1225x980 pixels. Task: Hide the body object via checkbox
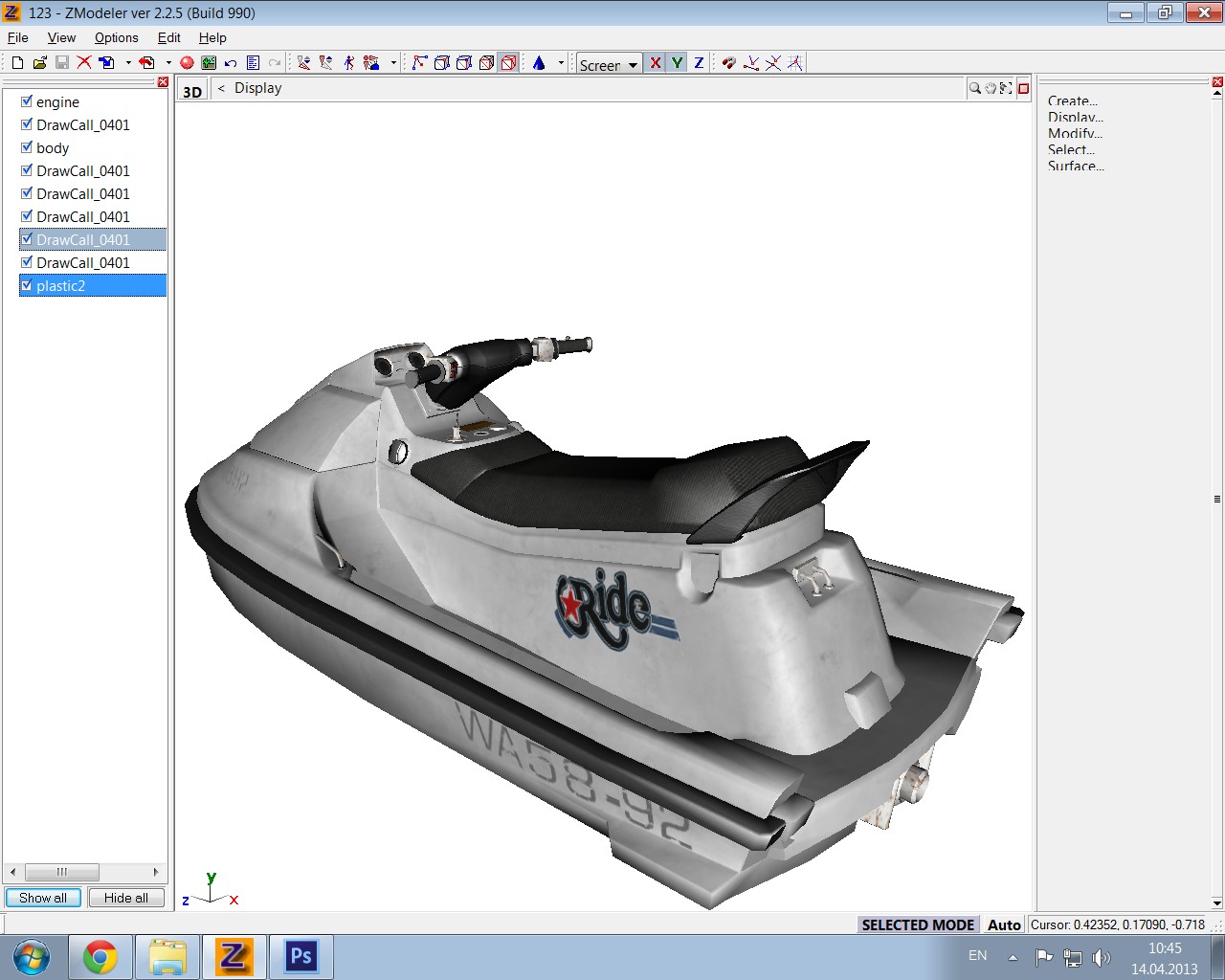[27, 147]
